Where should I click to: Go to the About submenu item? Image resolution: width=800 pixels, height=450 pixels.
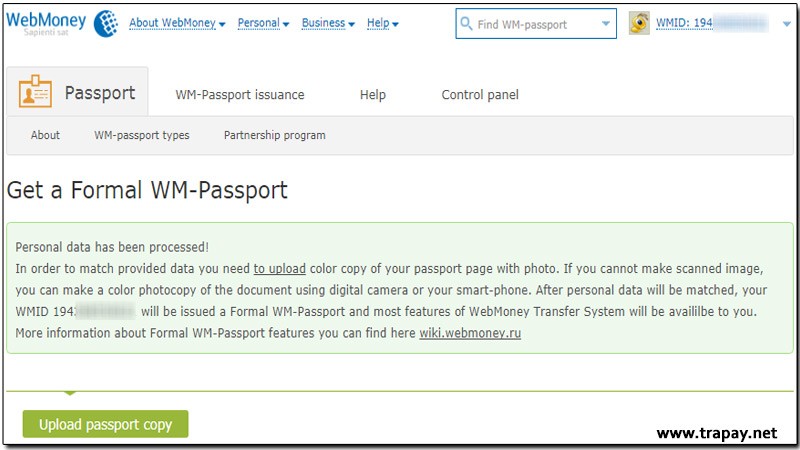(x=45, y=135)
